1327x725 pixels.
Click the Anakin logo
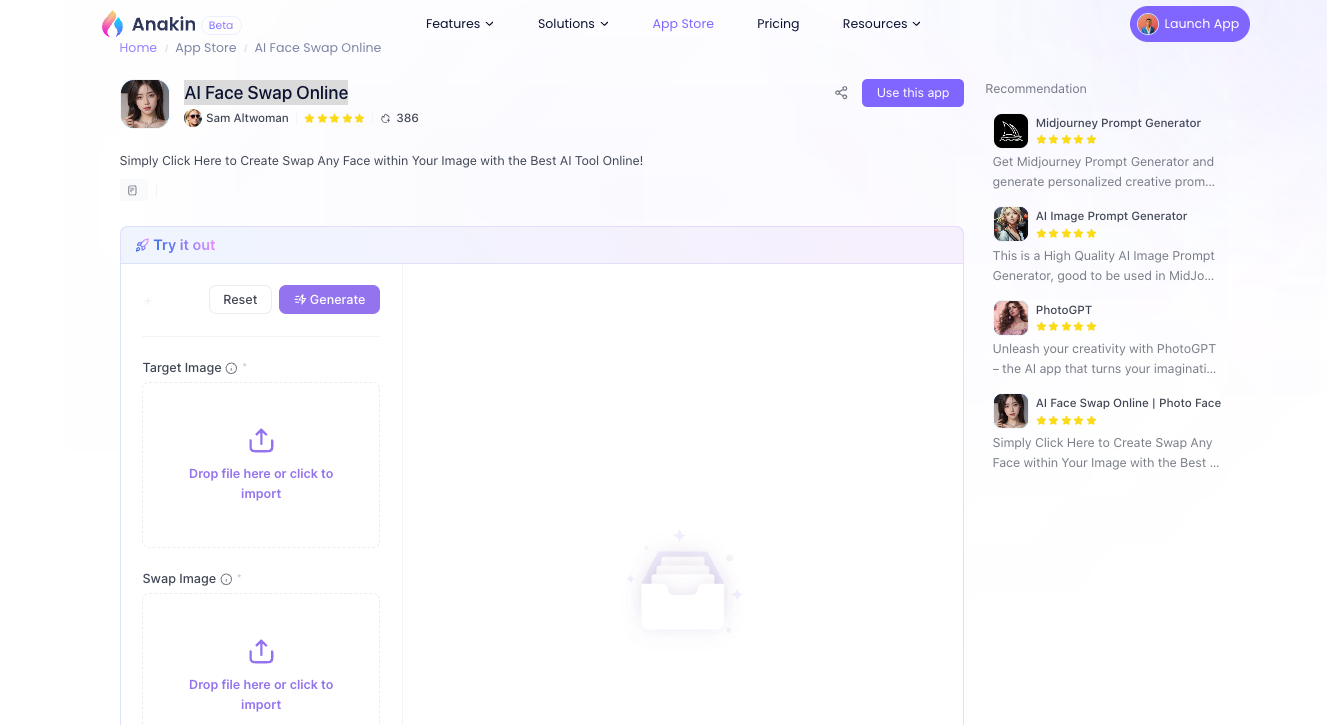click(x=148, y=24)
